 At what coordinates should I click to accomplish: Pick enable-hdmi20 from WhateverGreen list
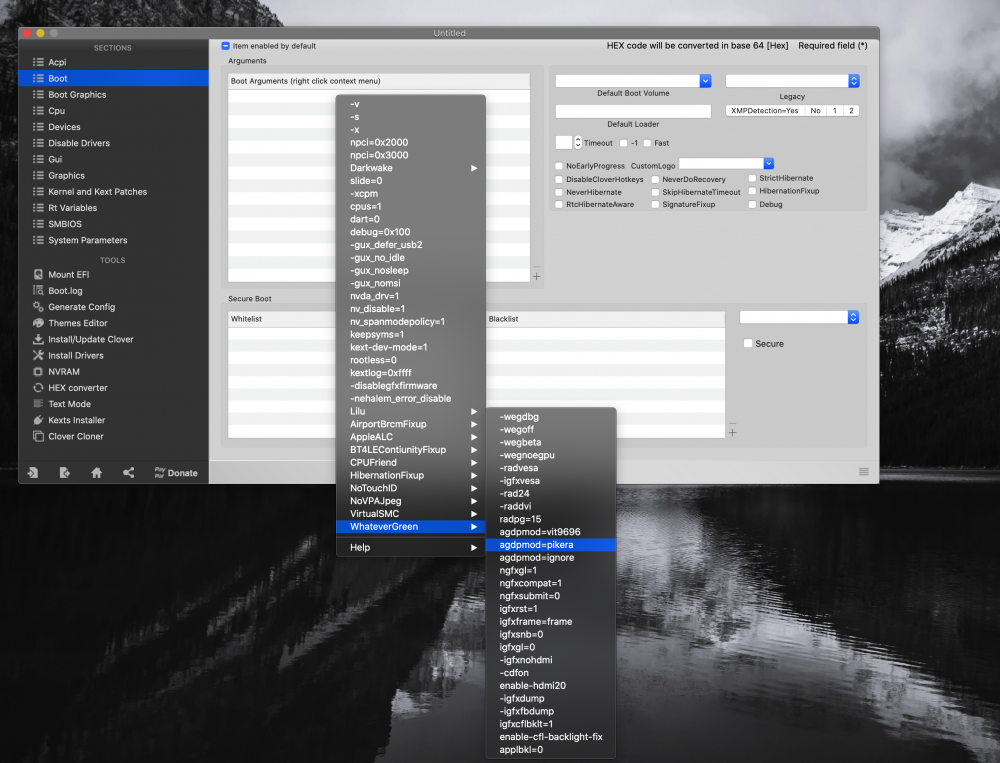(x=550, y=685)
